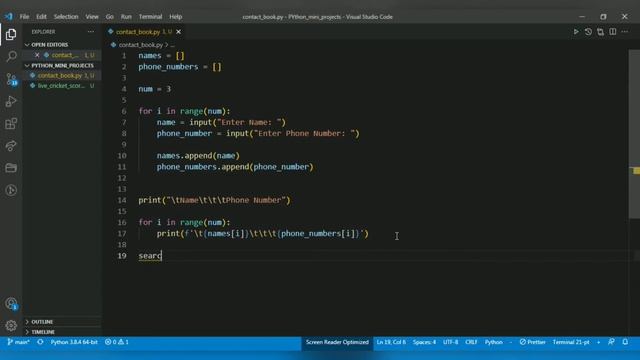640x360 pixels.
Task: Split the editor to the right
Action: point(613,31)
